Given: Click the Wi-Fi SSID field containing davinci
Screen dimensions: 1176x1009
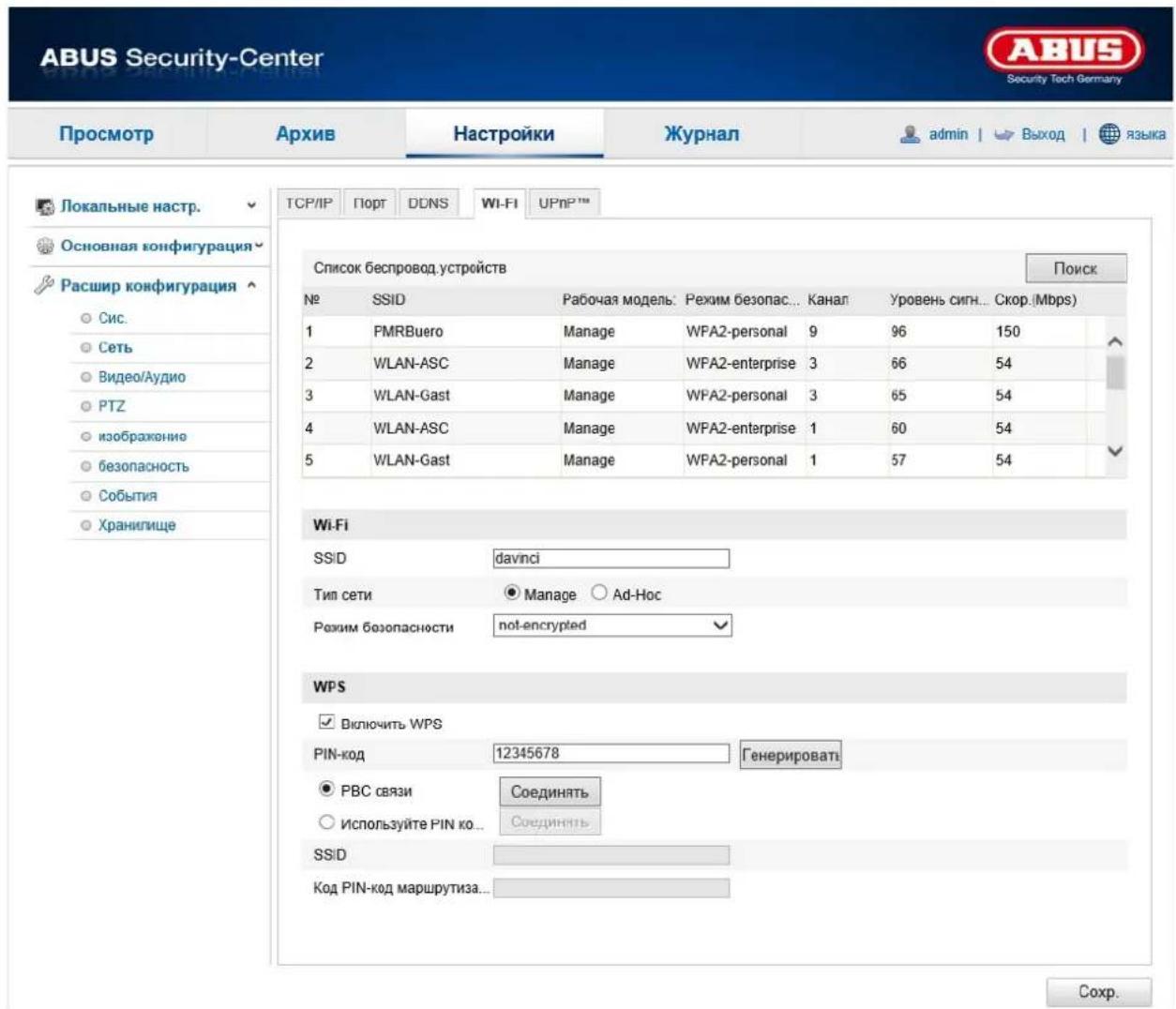Looking at the screenshot, I should coord(611,558).
